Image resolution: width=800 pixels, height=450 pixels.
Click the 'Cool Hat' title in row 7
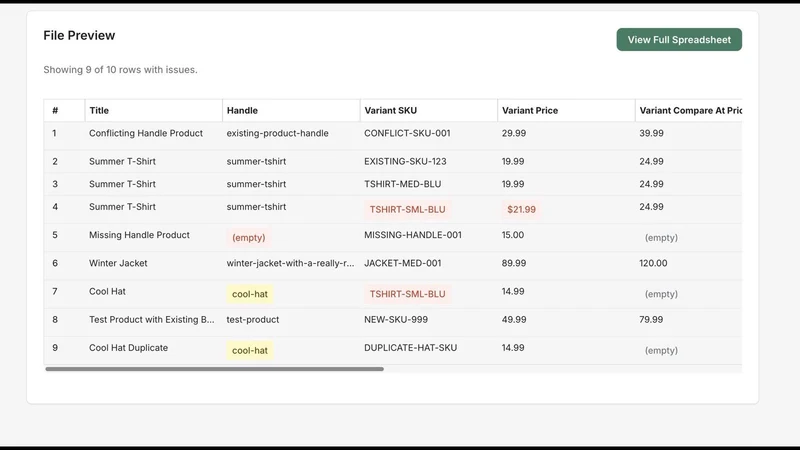(x=107, y=291)
